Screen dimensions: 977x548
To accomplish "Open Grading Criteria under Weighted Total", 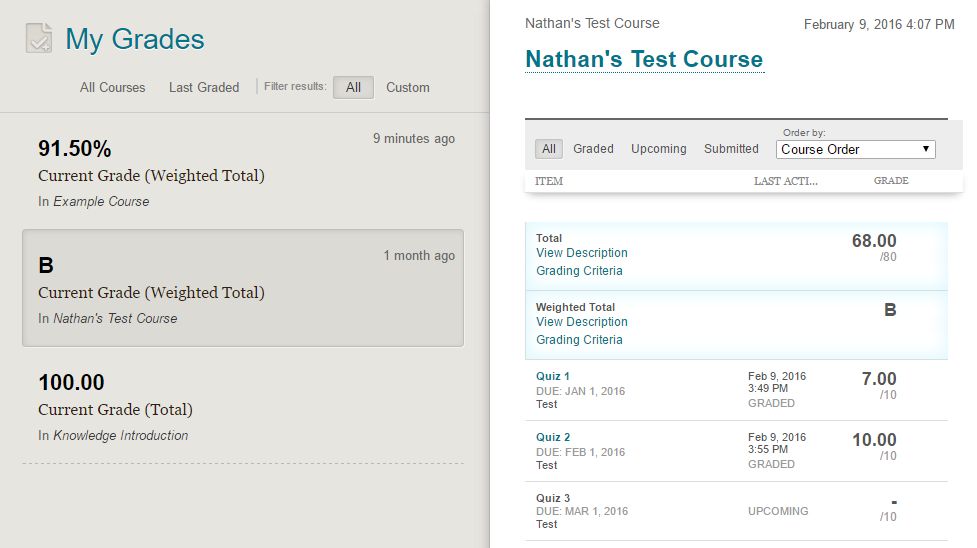I will click(579, 340).
